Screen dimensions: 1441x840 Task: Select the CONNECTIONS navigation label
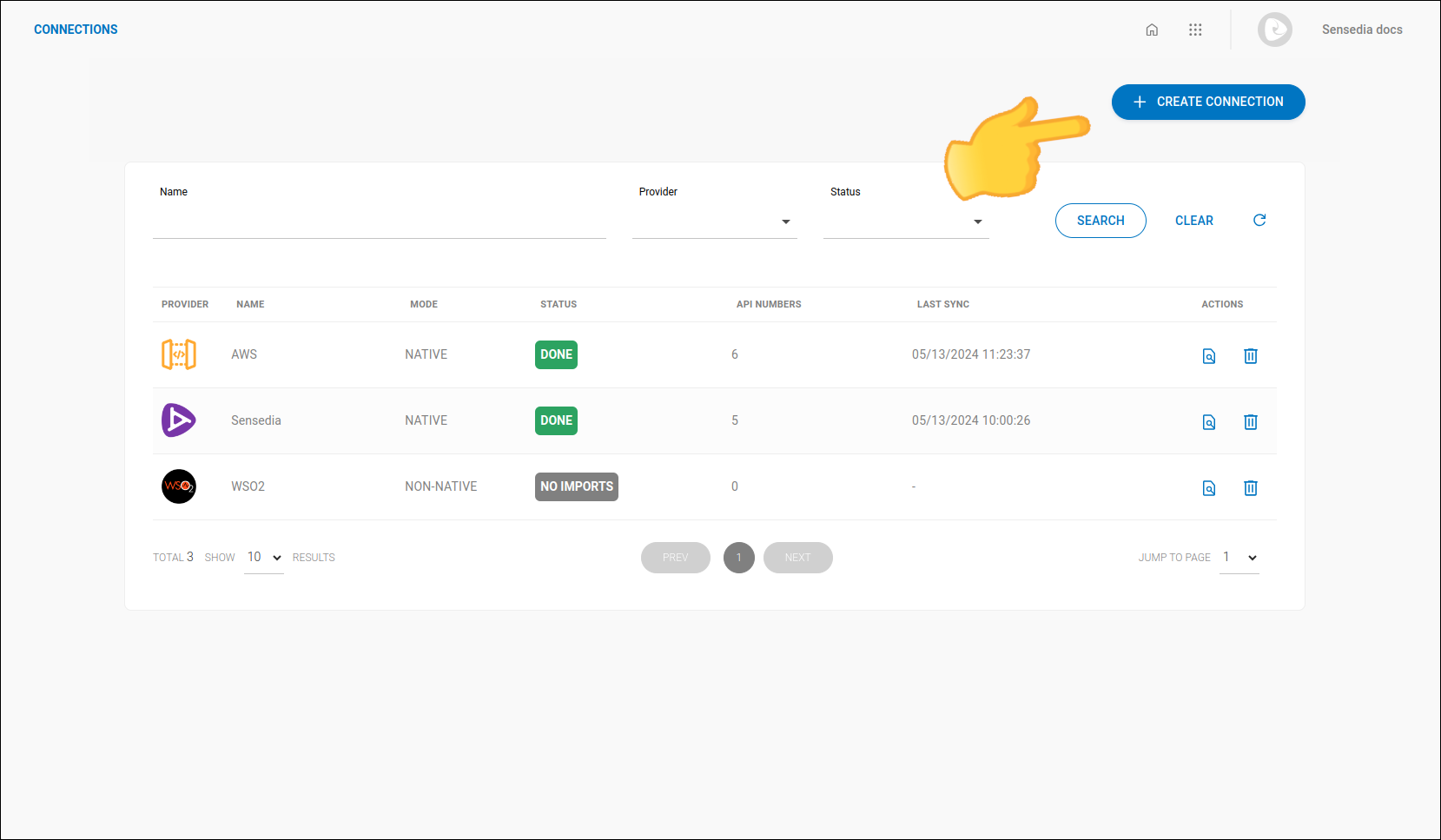76,29
